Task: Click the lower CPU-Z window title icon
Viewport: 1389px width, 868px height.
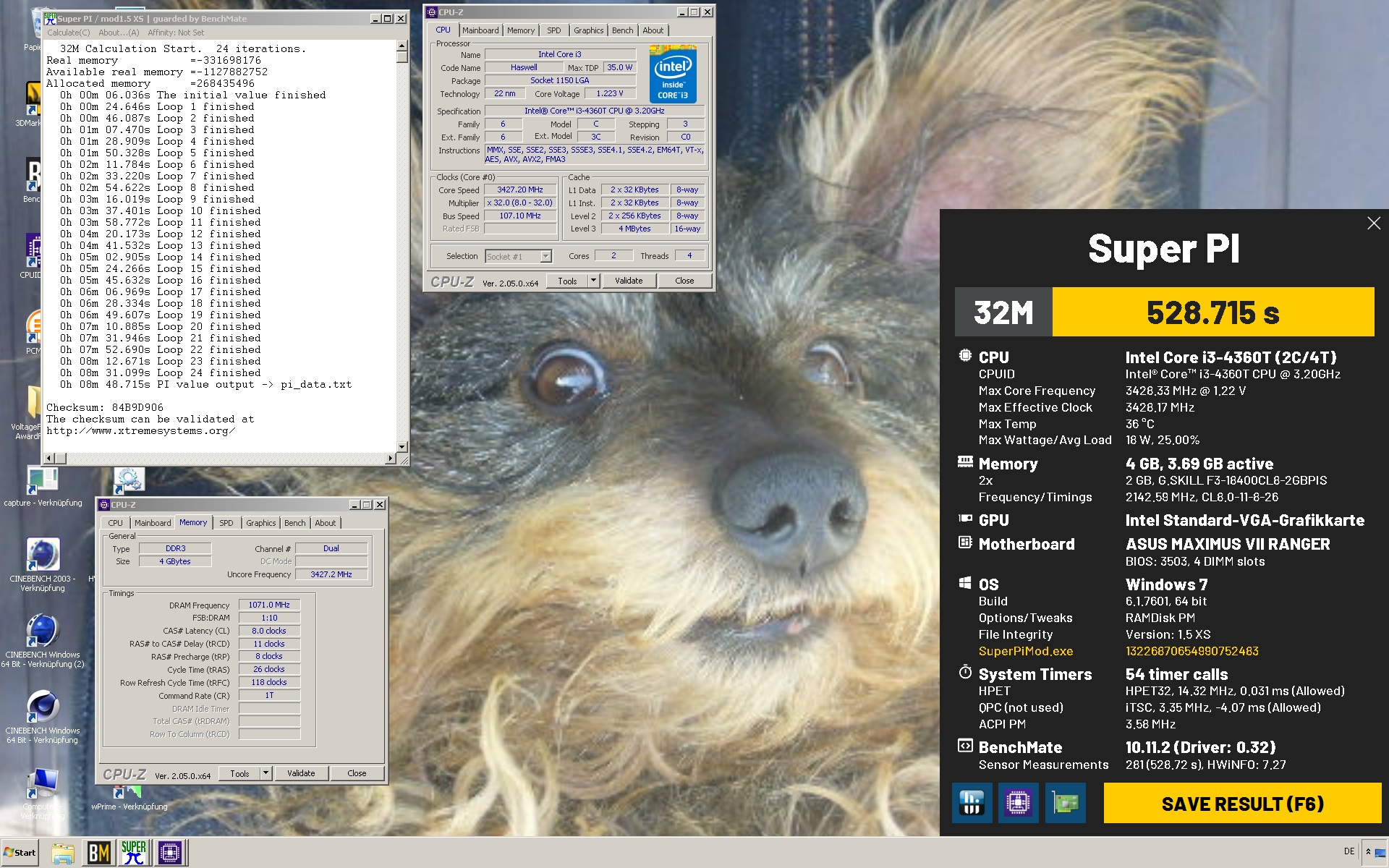Action: pos(104,505)
